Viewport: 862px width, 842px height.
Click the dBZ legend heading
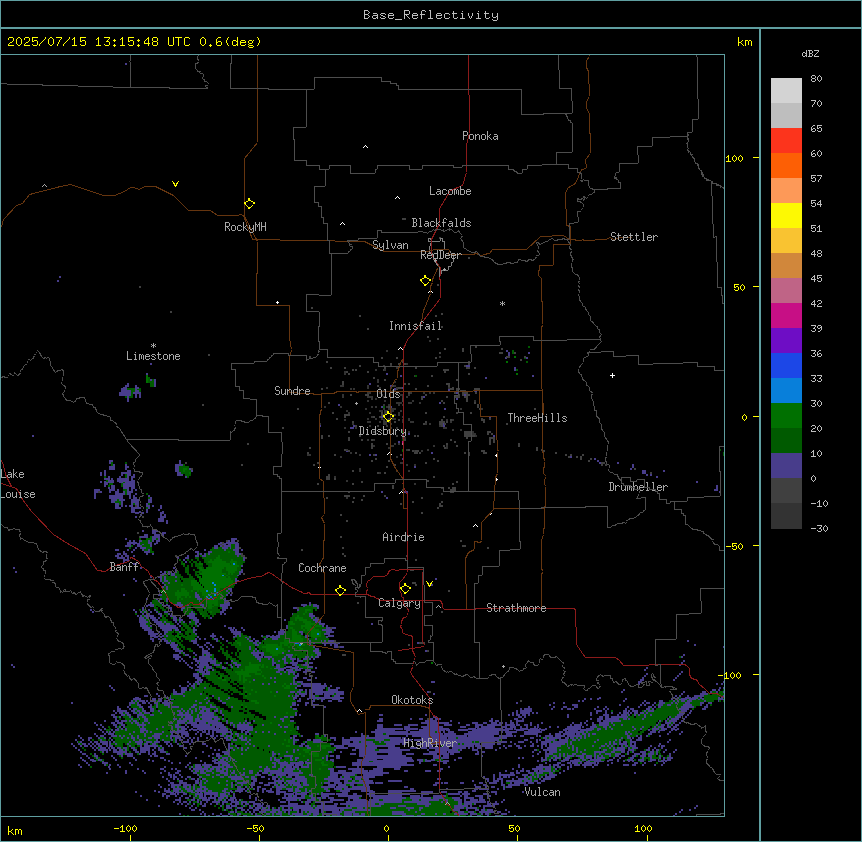[x=810, y=53]
